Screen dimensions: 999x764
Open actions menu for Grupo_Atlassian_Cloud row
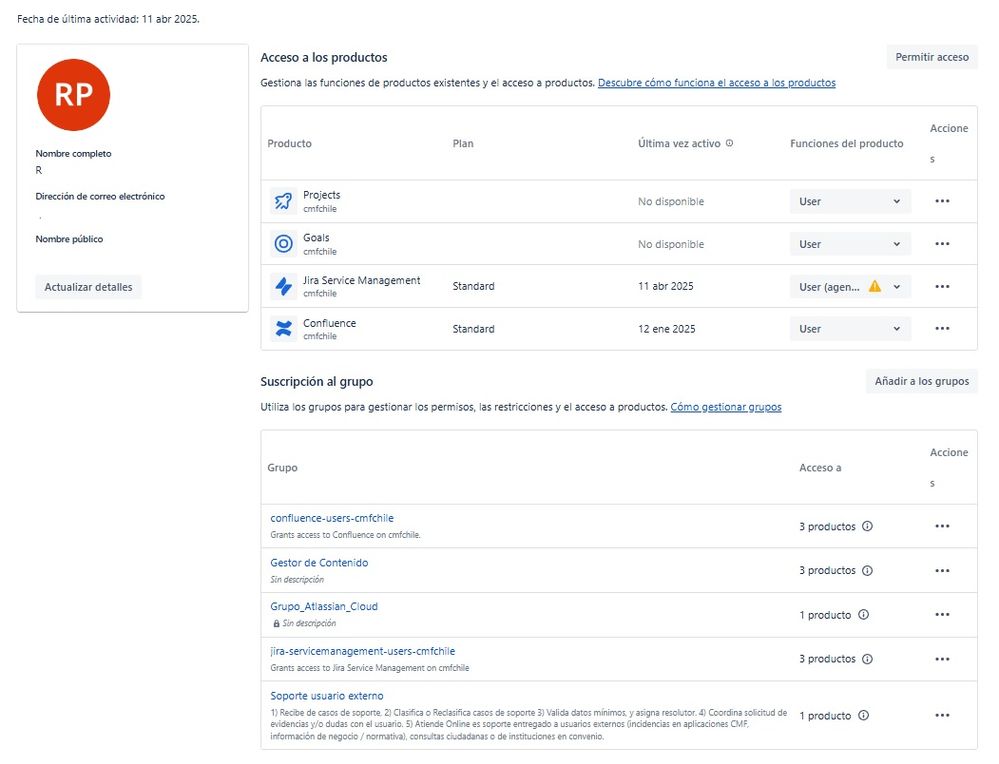(x=942, y=615)
